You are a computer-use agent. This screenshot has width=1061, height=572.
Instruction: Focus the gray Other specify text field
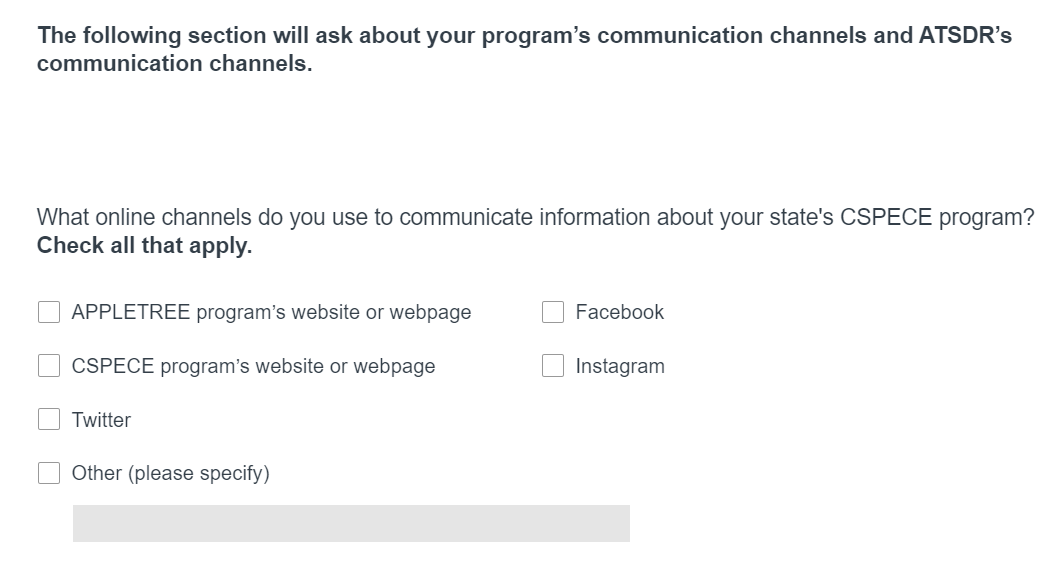point(351,523)
